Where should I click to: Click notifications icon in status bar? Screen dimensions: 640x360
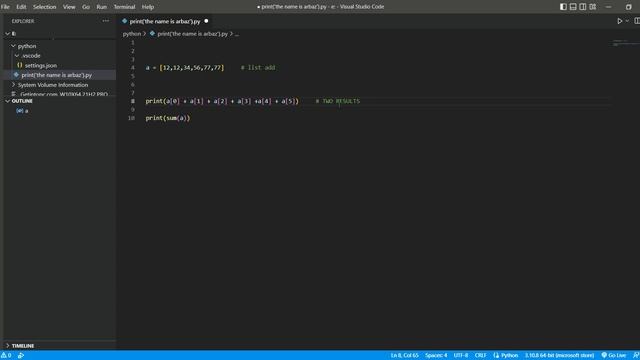(x=636, y=355)
